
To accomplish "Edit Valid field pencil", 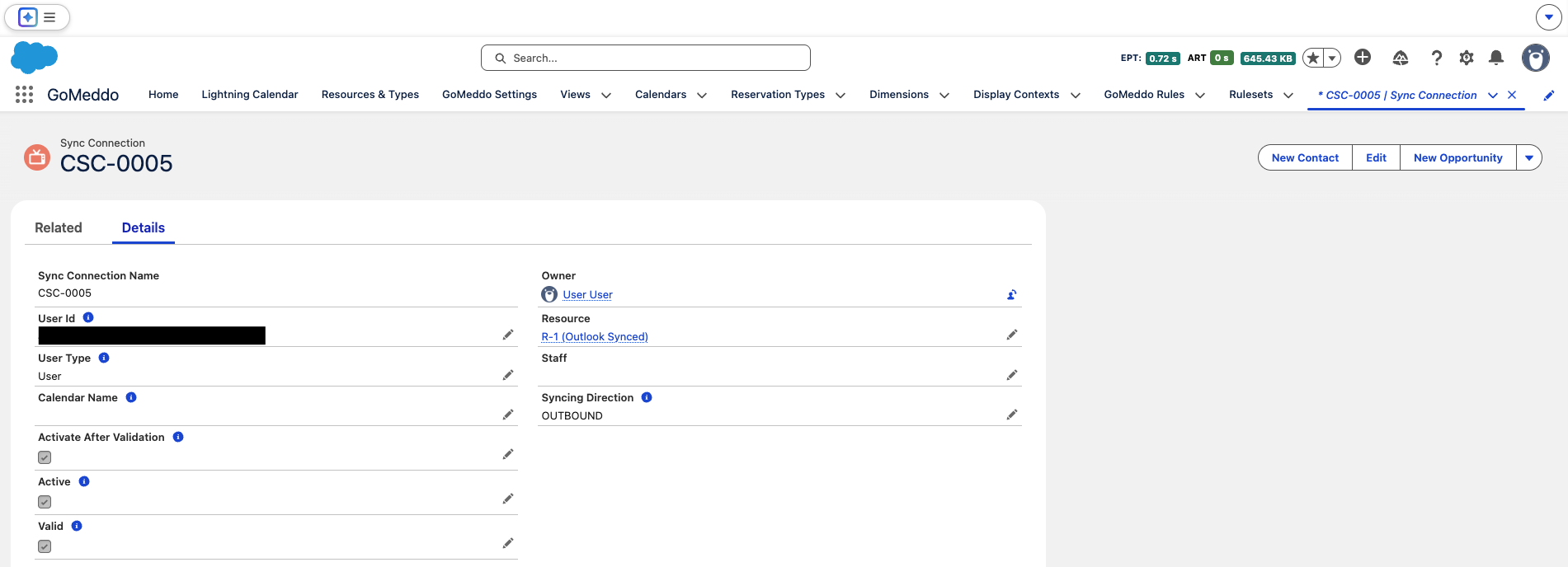I will pyautogui.click(x=508, y=543).
